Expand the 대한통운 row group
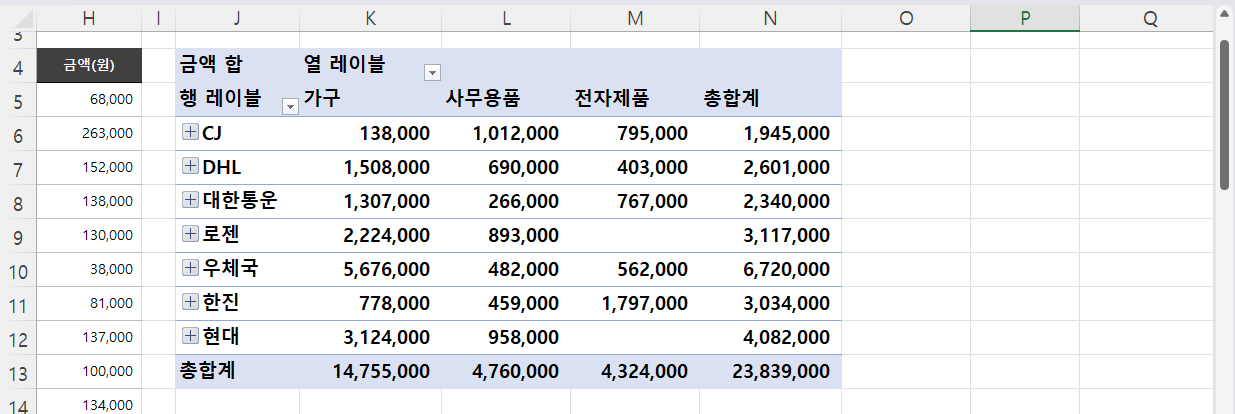This screenshot has width=1235, height=414. click(x=190, y=200)
